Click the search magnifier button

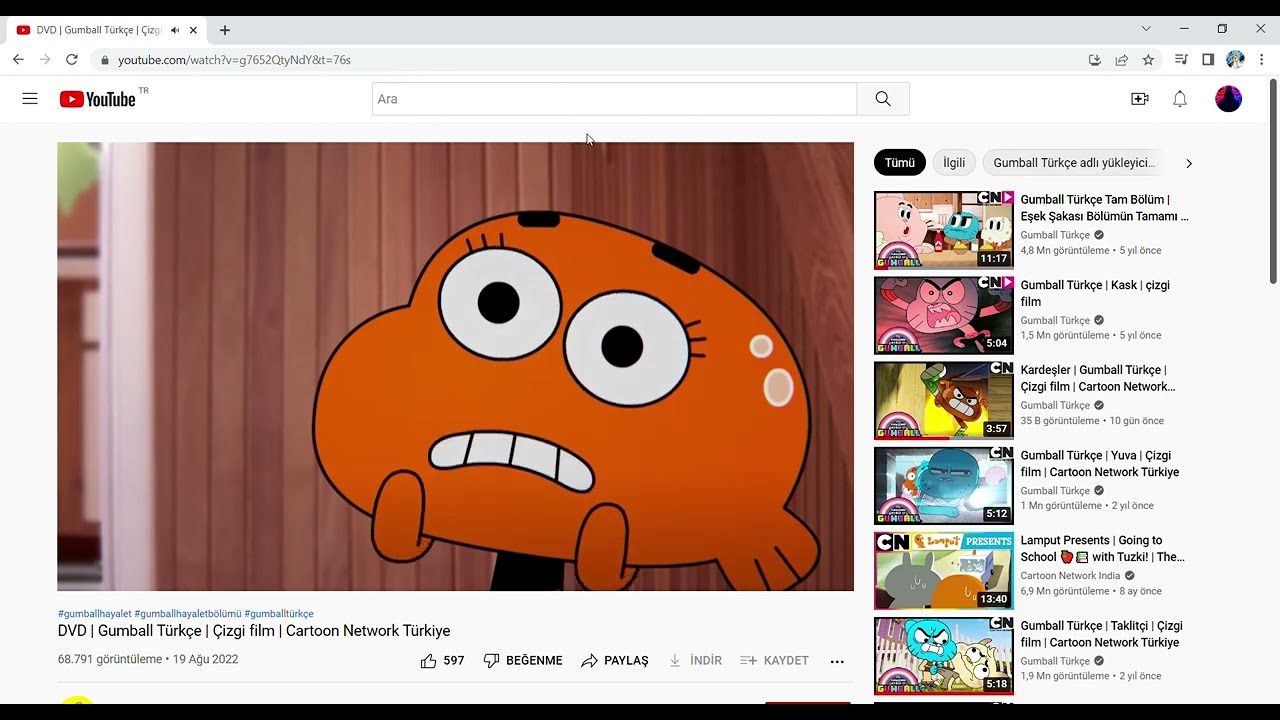point(883,99)
